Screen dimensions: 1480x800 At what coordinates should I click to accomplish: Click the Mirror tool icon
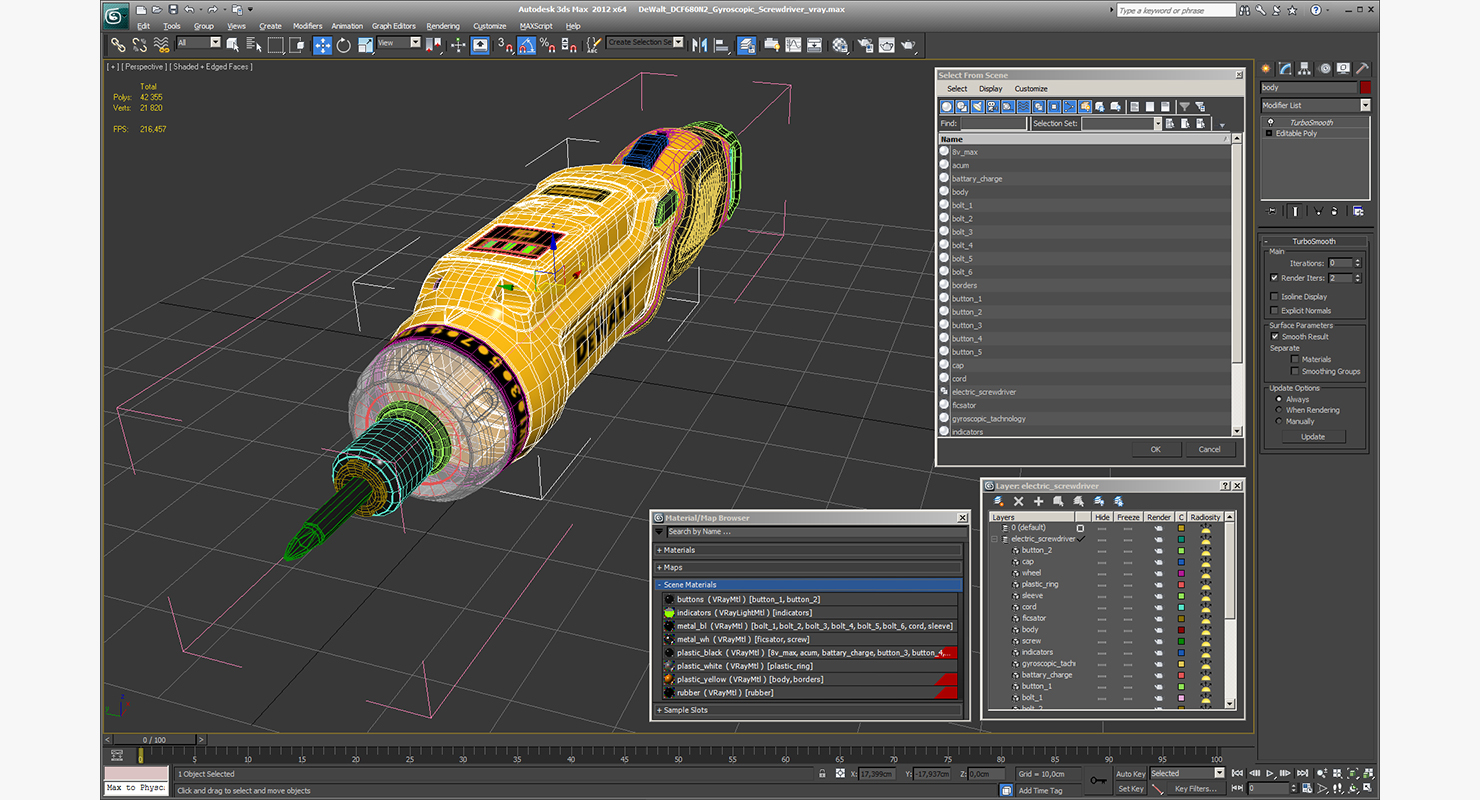coord(699,45)
